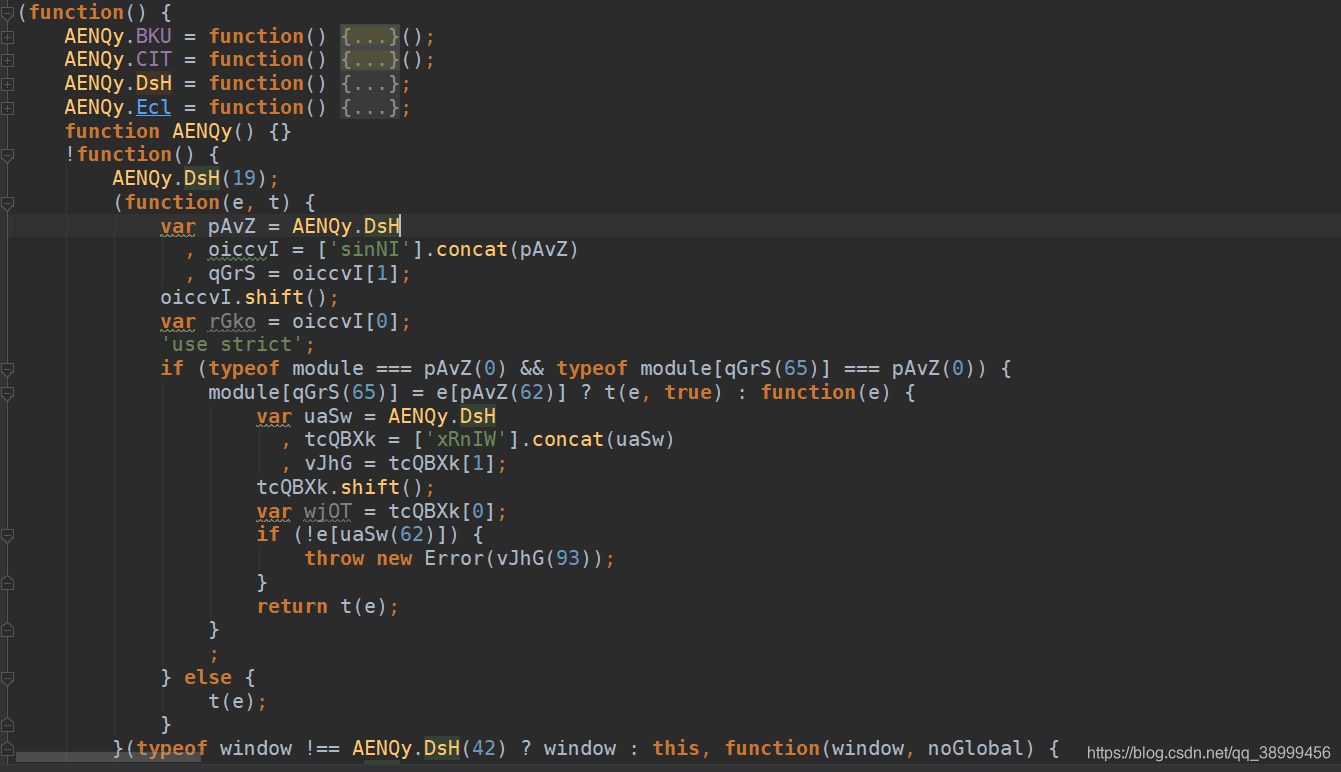Click the function AENQy() {} declaration

coord(178,131)
